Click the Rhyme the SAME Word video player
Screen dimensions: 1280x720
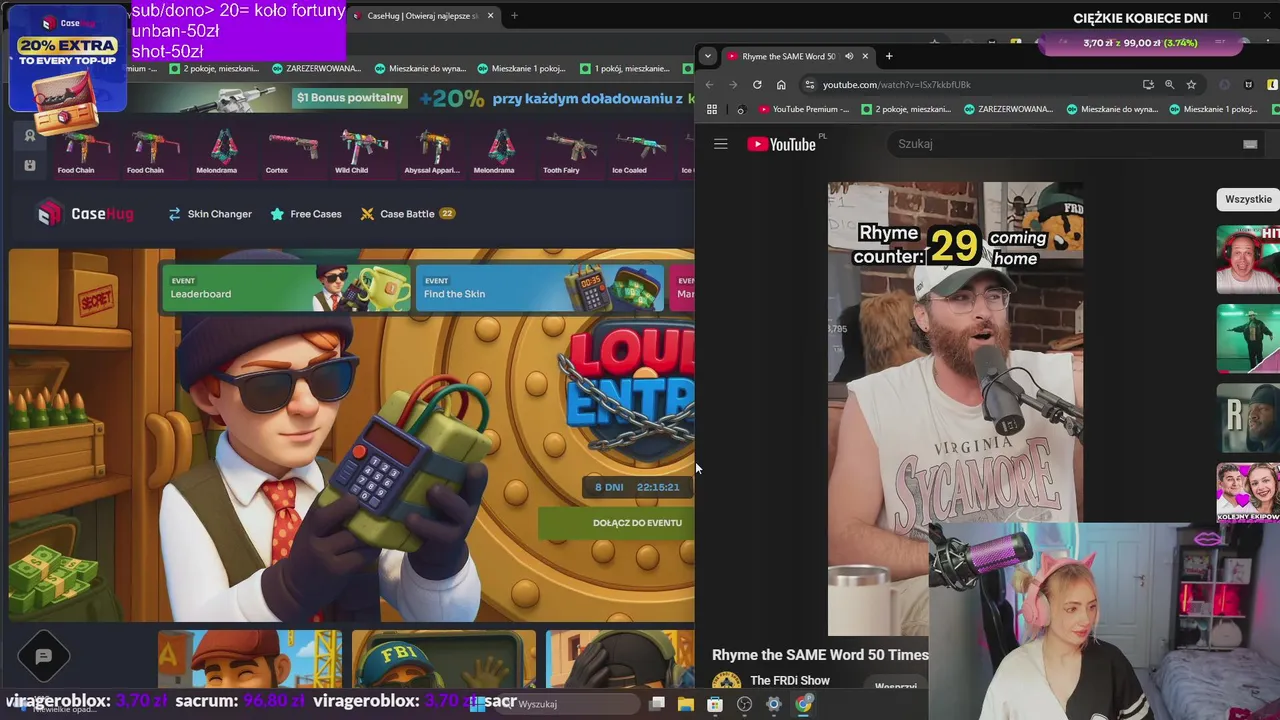tap(955, 408)
